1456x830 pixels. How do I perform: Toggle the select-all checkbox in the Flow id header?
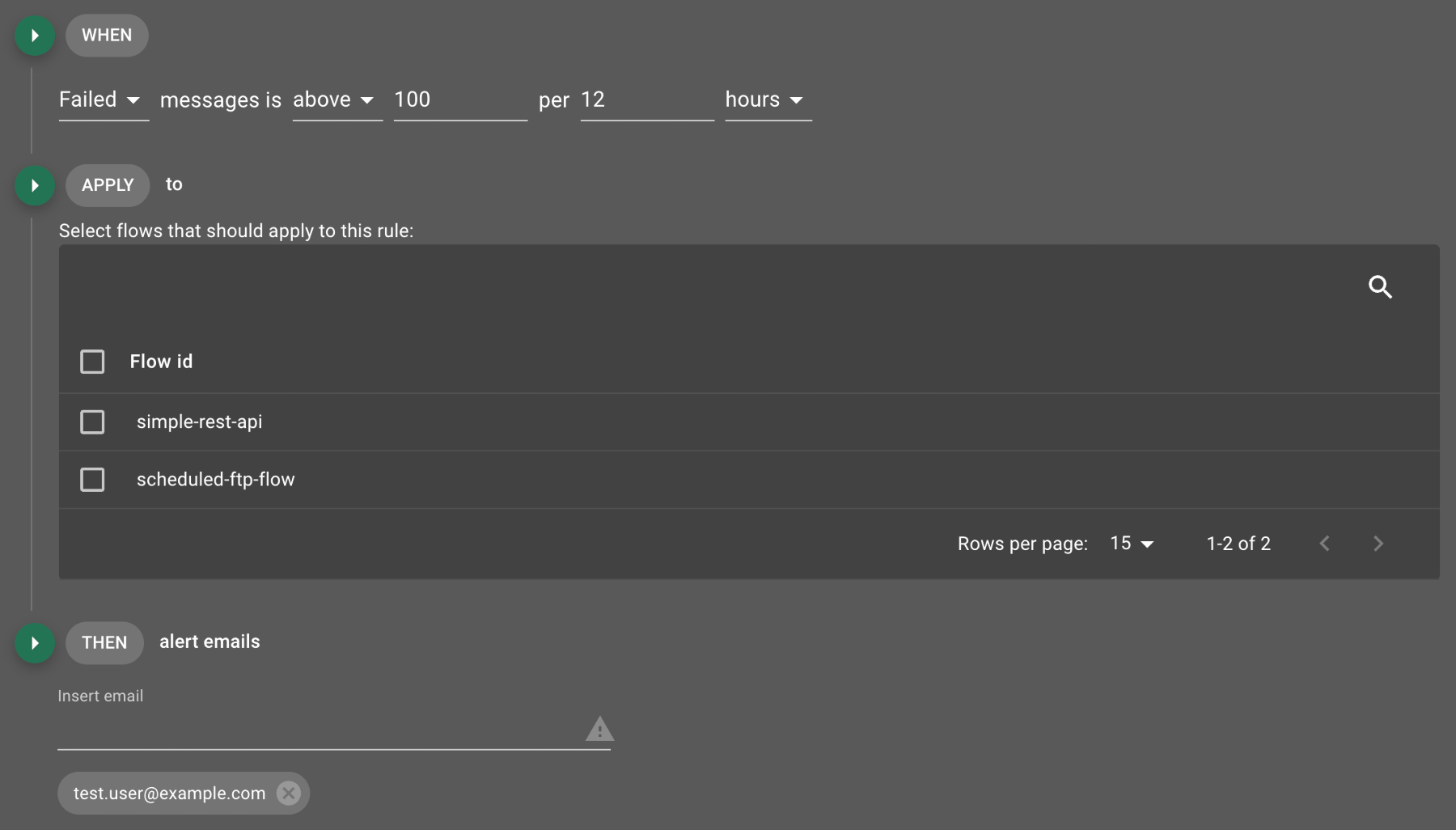[x=92, y=362]
